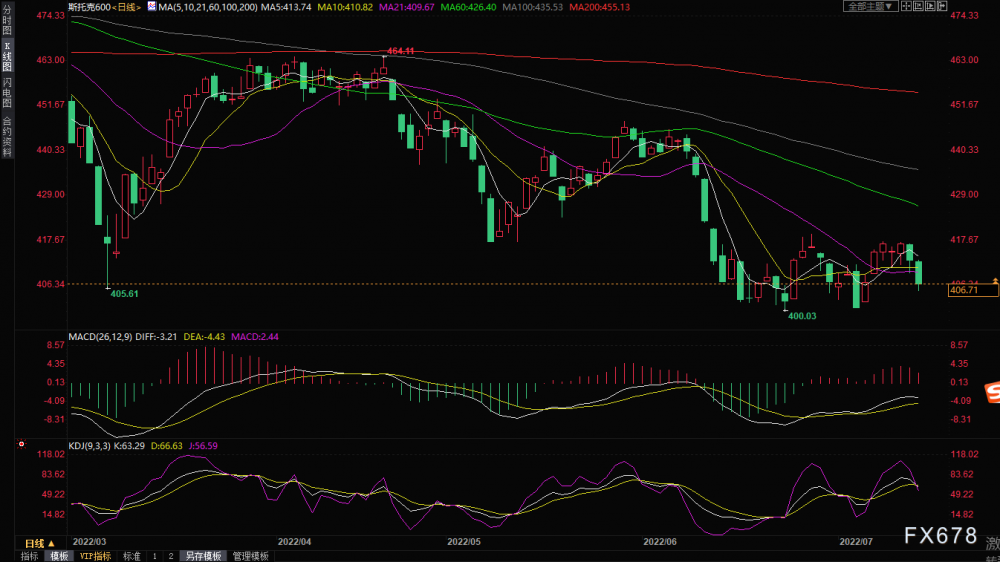Switch to 闪电图 side tab
1000x562 pixels.
(7, 93)
